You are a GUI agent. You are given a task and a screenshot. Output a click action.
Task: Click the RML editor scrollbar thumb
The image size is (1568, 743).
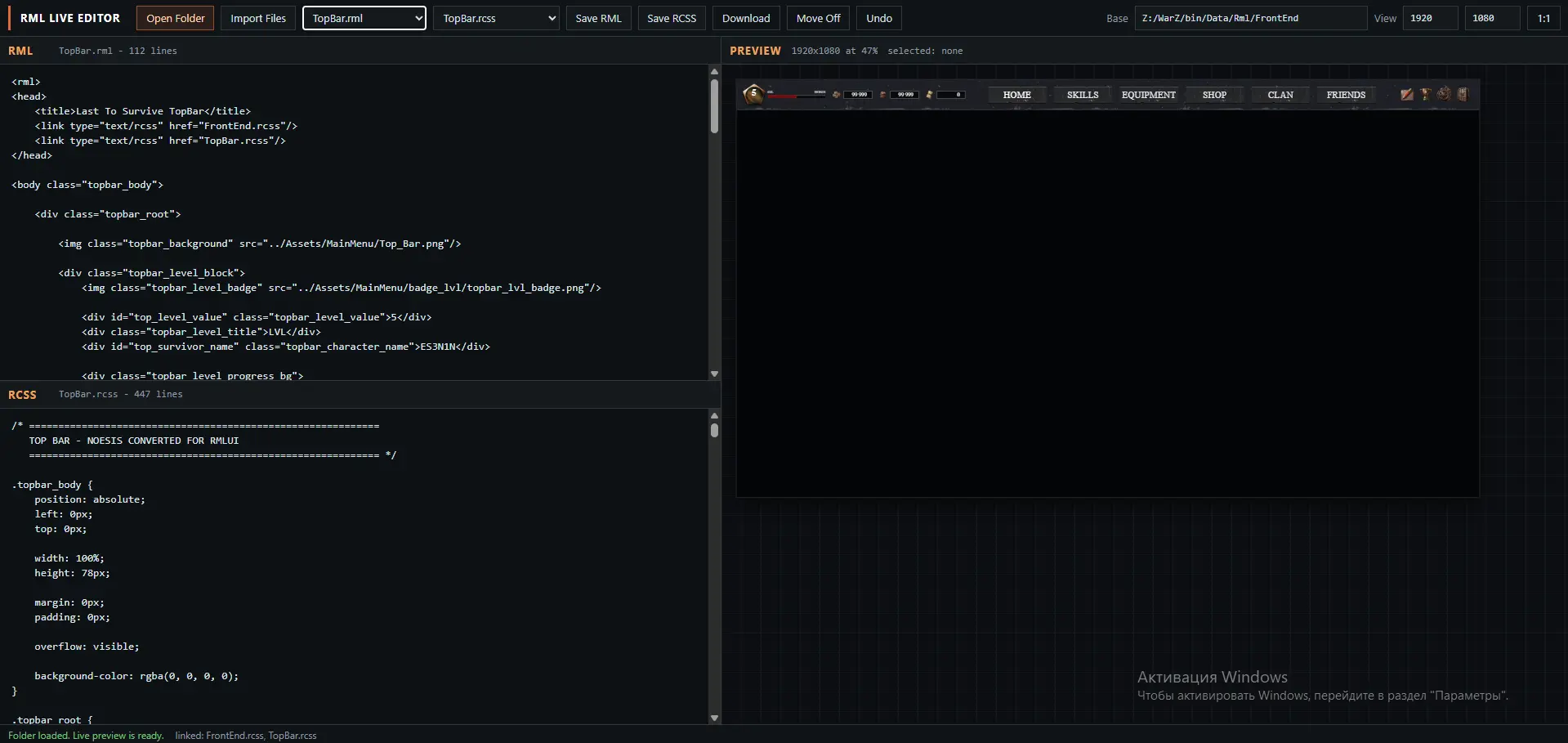pyautogui.click(x=714, y=106)
